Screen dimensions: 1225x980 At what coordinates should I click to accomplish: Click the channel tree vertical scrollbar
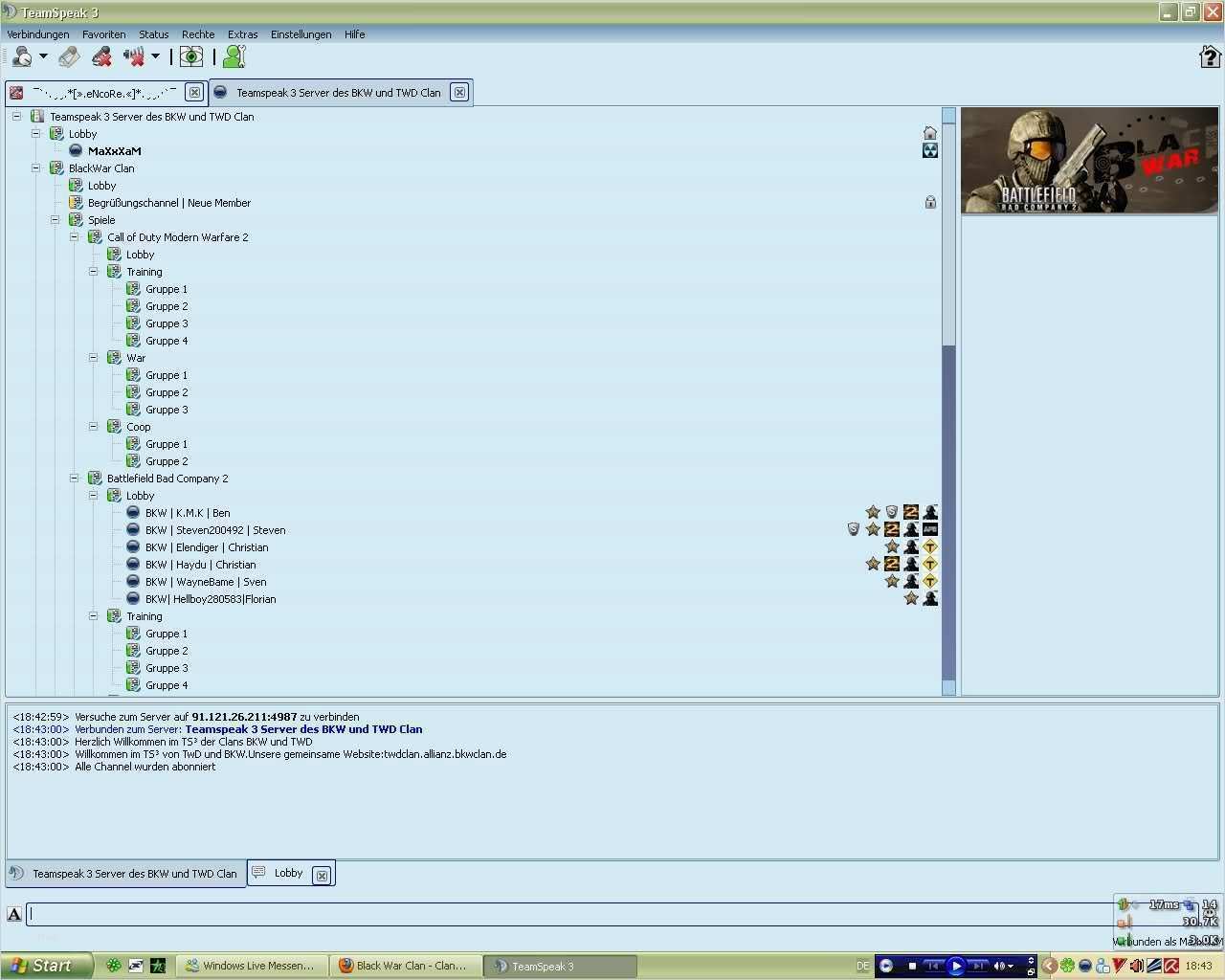pos(948,401)
